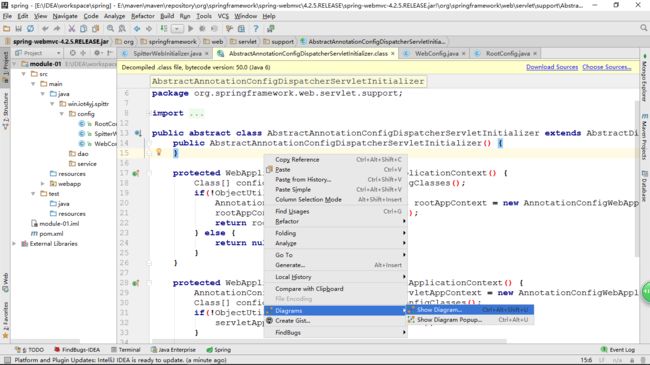650x365 pixels.
Task: Open Refactor submenu in context menu
Action: [336, 221]
